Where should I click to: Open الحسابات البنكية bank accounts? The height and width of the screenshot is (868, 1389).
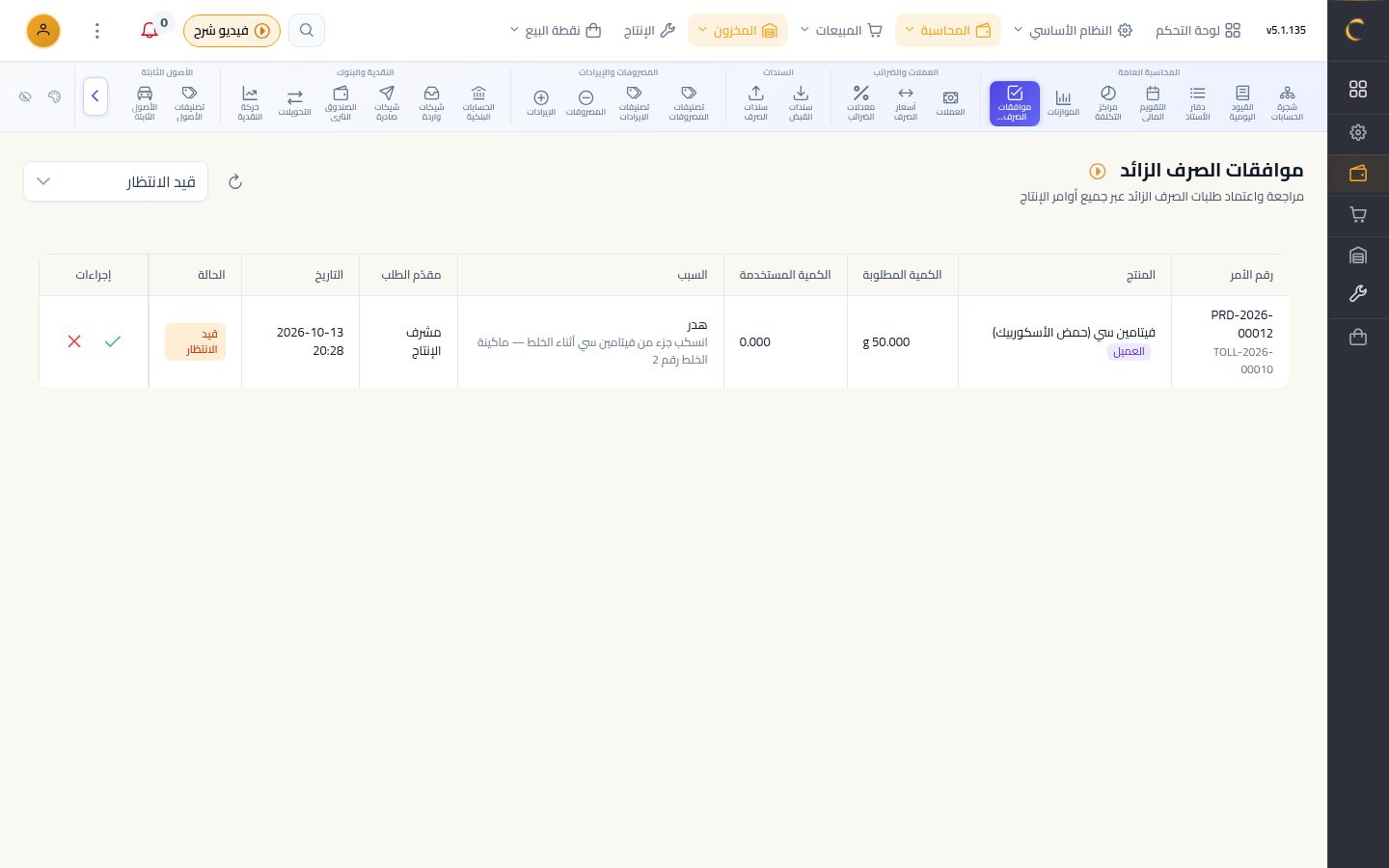point(478,103)
